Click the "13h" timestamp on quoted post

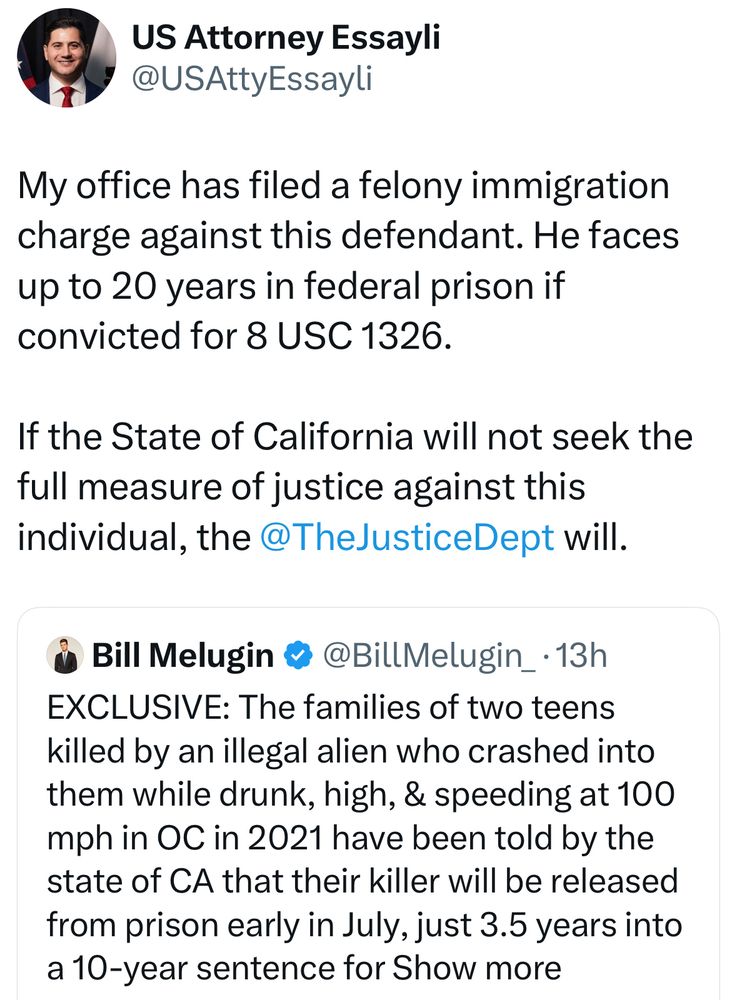pos(580,657)
